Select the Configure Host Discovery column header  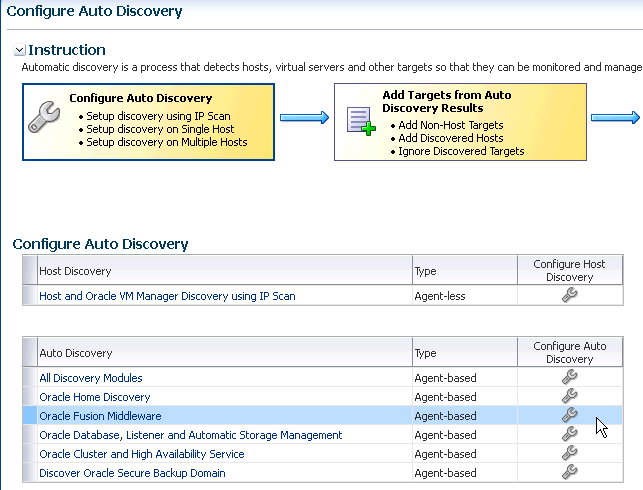pyautogui.click(x=570, y=270)
